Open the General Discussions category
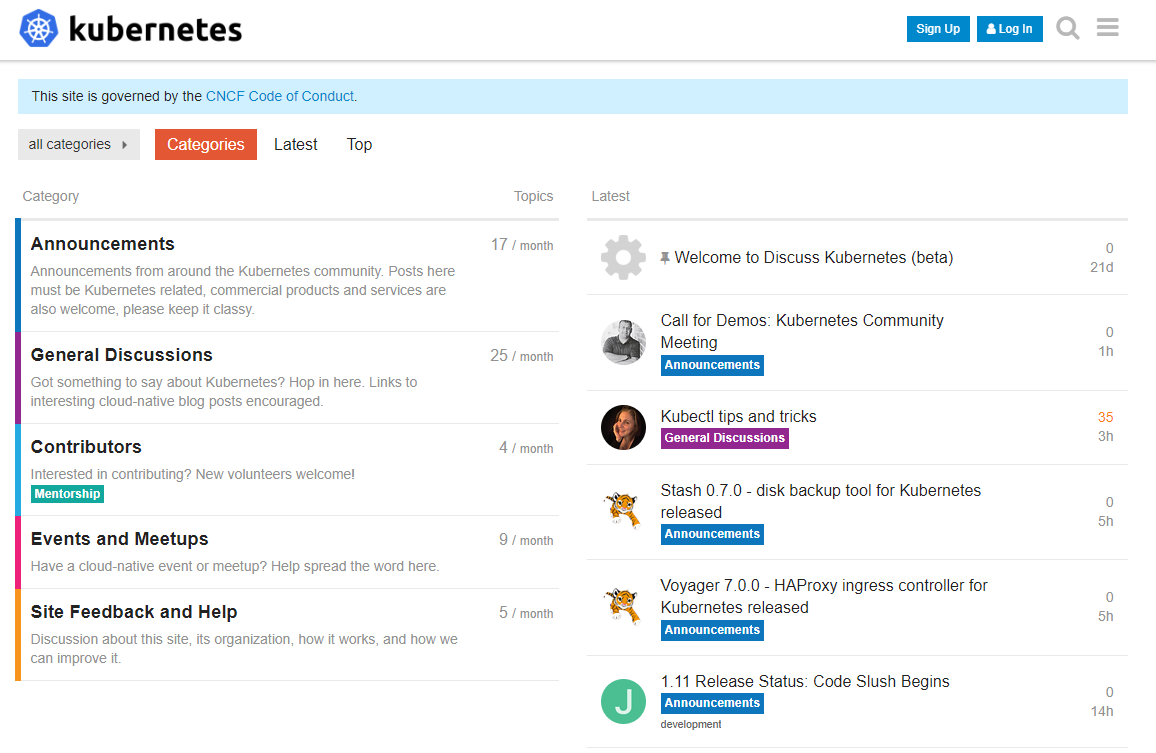This screenshot has height=753, width=1156. click(121, 355)
